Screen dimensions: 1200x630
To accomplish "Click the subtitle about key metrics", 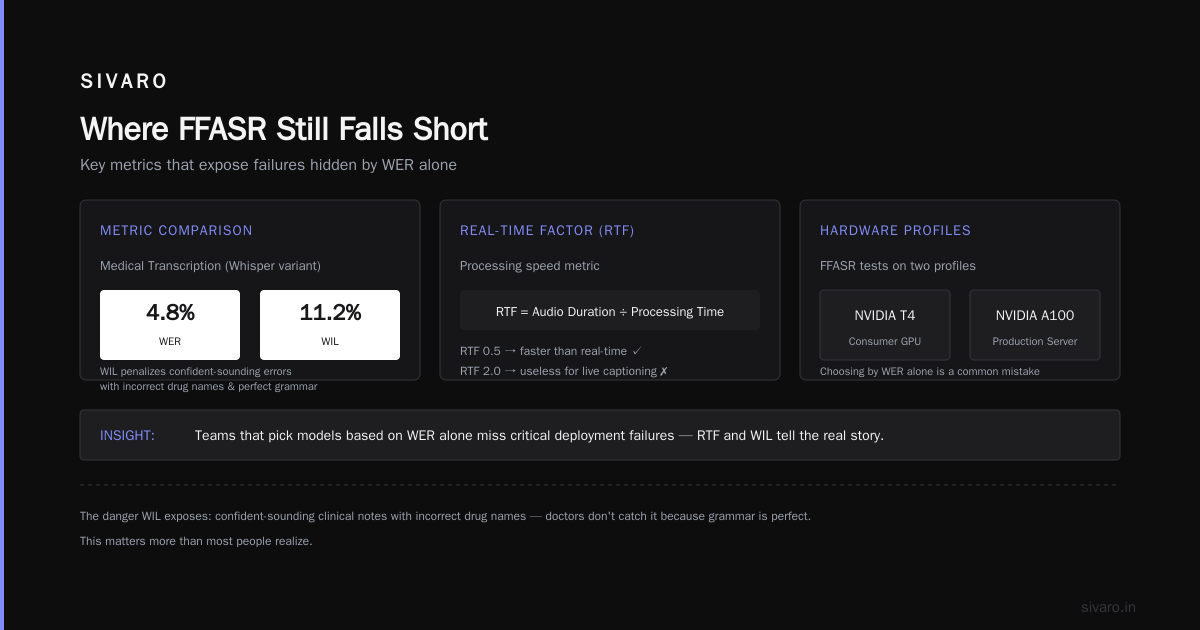I will click(x=268, y=165).
